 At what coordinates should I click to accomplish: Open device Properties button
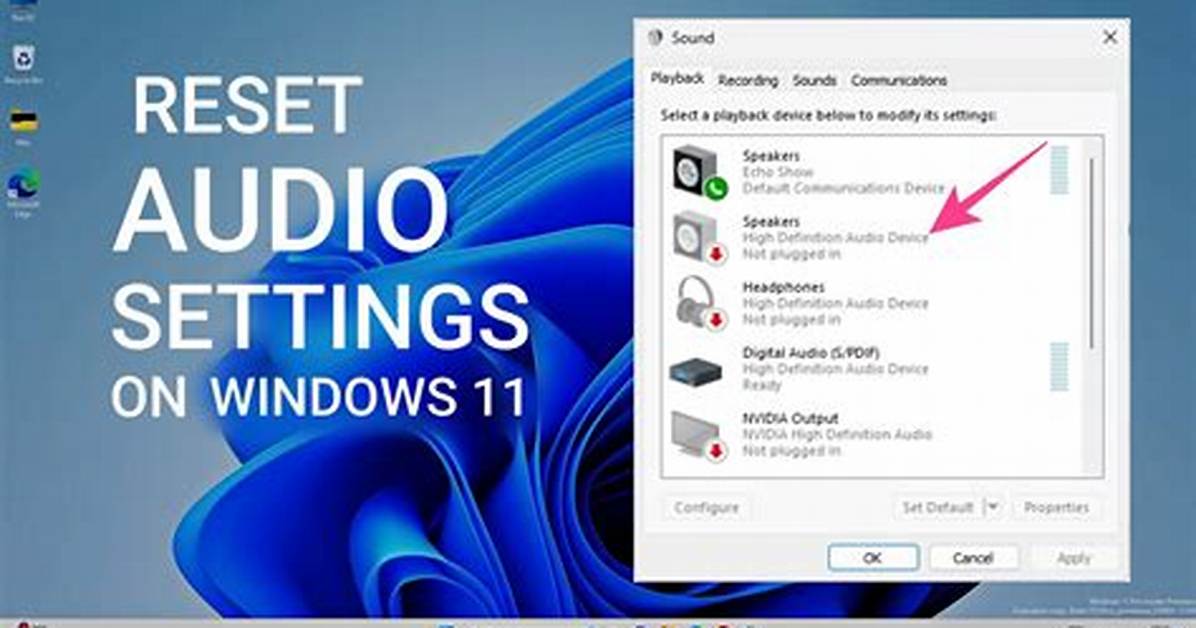click(1056, 507)
